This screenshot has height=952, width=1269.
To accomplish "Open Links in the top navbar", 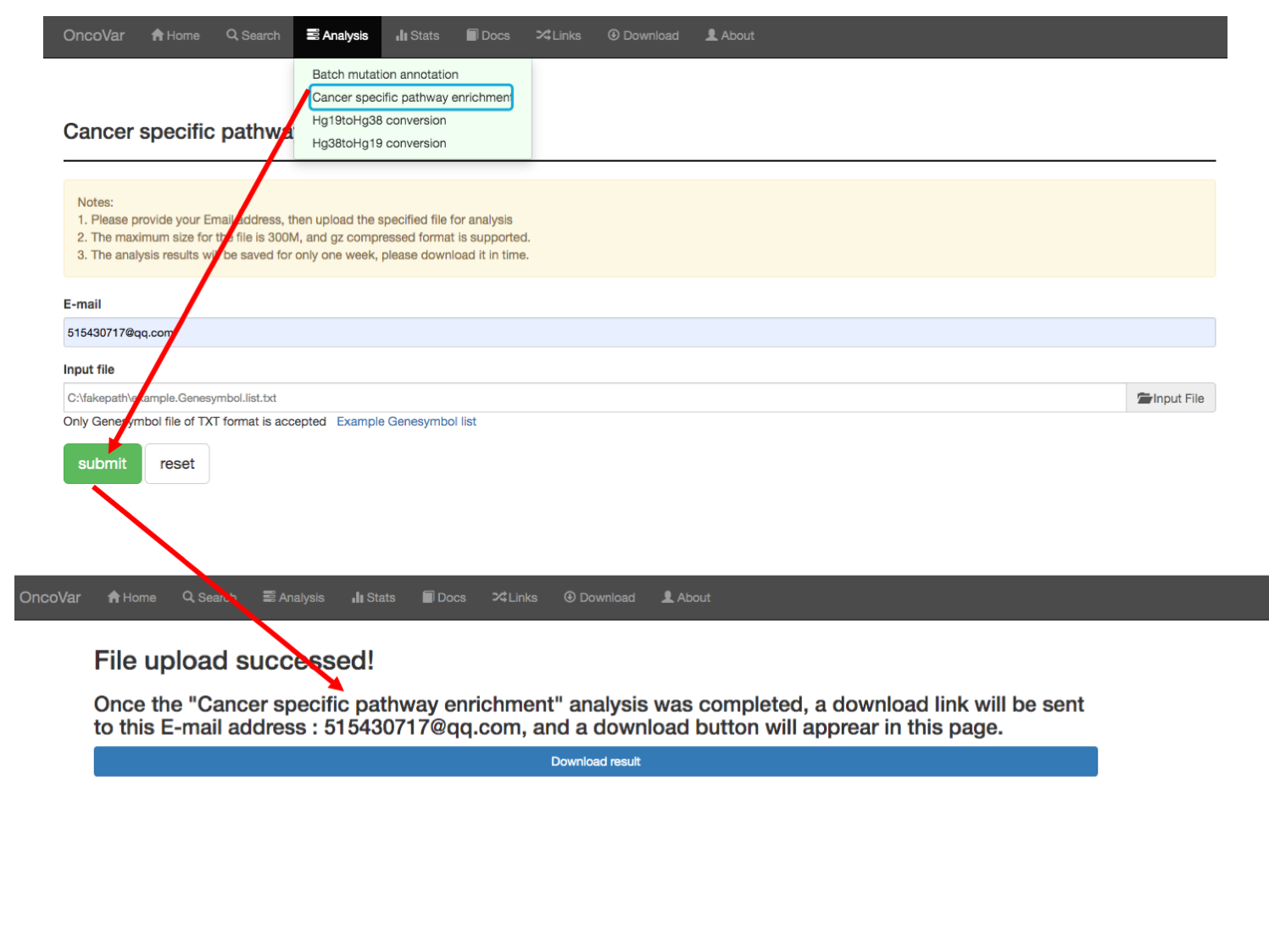I will [559, 36].
